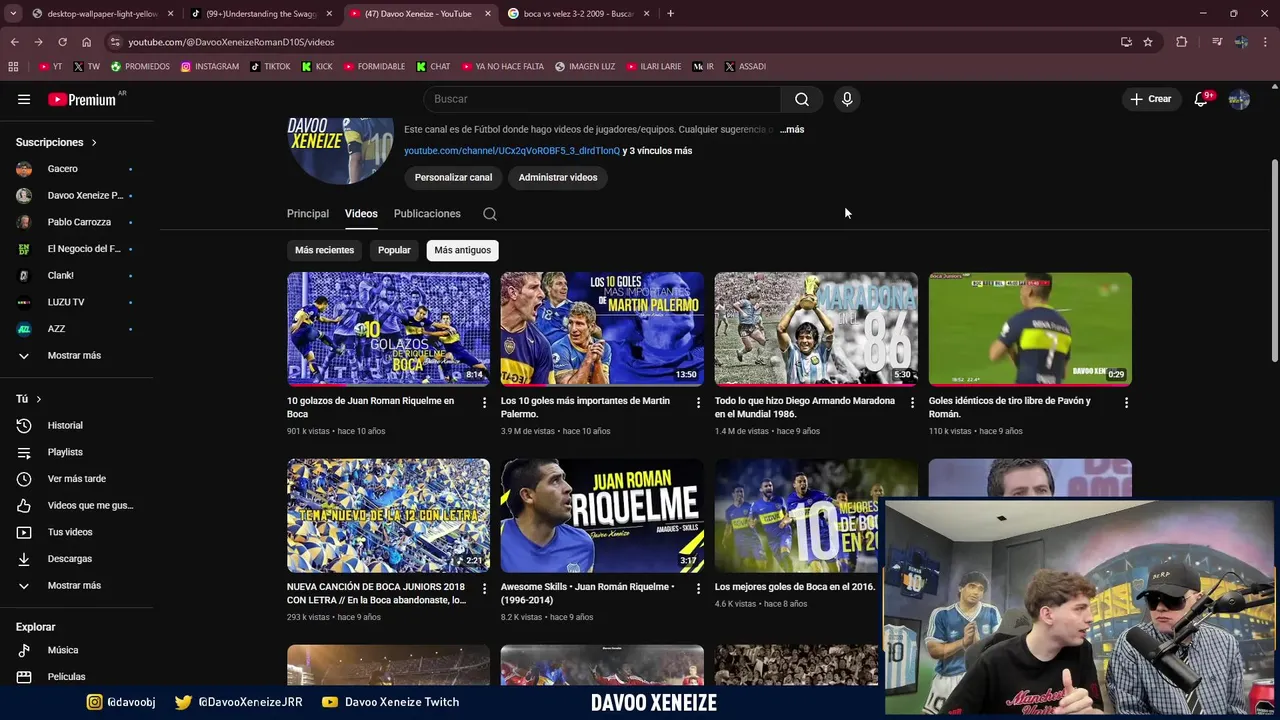Open options for Awesome Skills Riquelme video
This screenshot has height=720, width=1280.
click(x=698, y=588)
